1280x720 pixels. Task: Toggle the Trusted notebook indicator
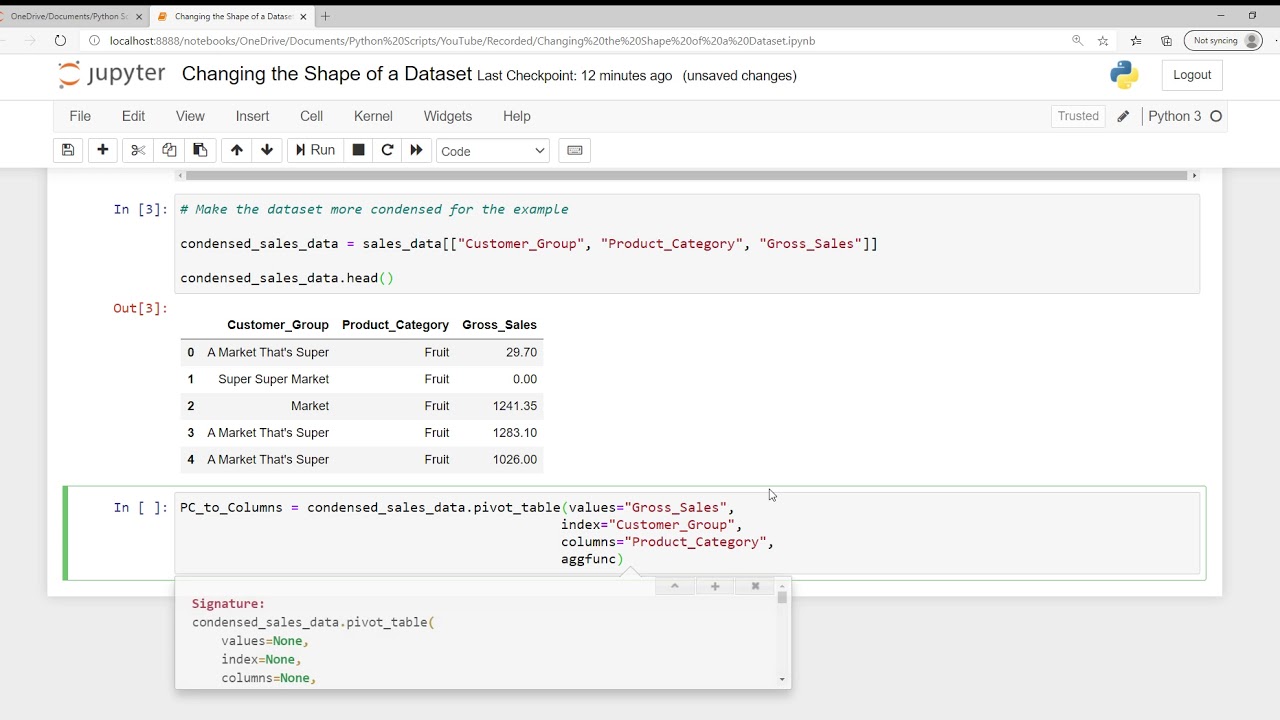click(1078, 116)
